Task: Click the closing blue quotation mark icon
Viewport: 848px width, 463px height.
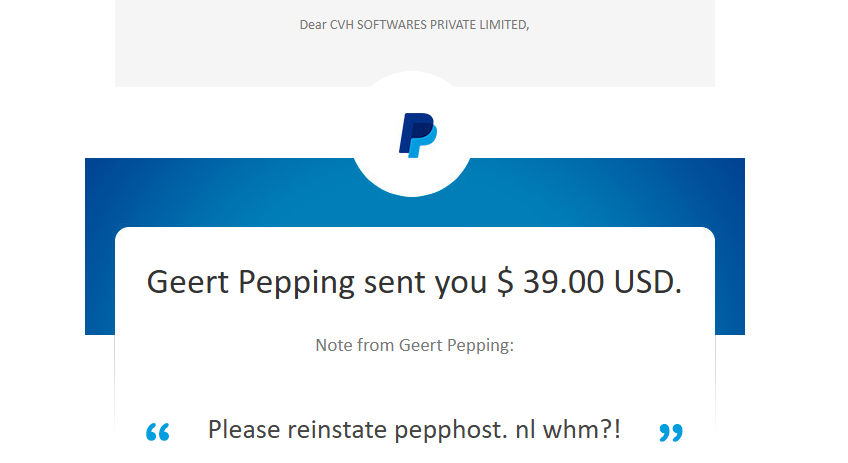Action: (671, 432)
